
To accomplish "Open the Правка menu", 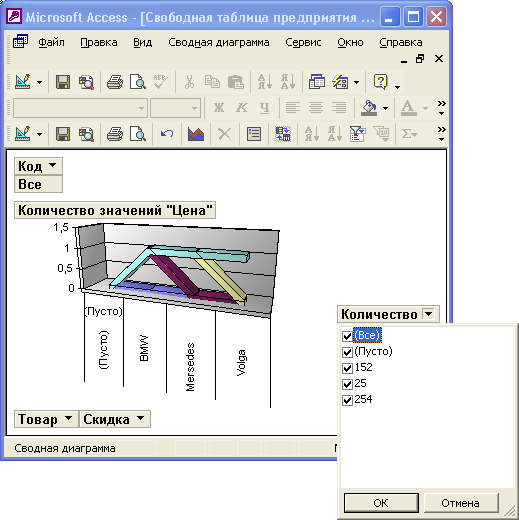I will tap(99, 42).
